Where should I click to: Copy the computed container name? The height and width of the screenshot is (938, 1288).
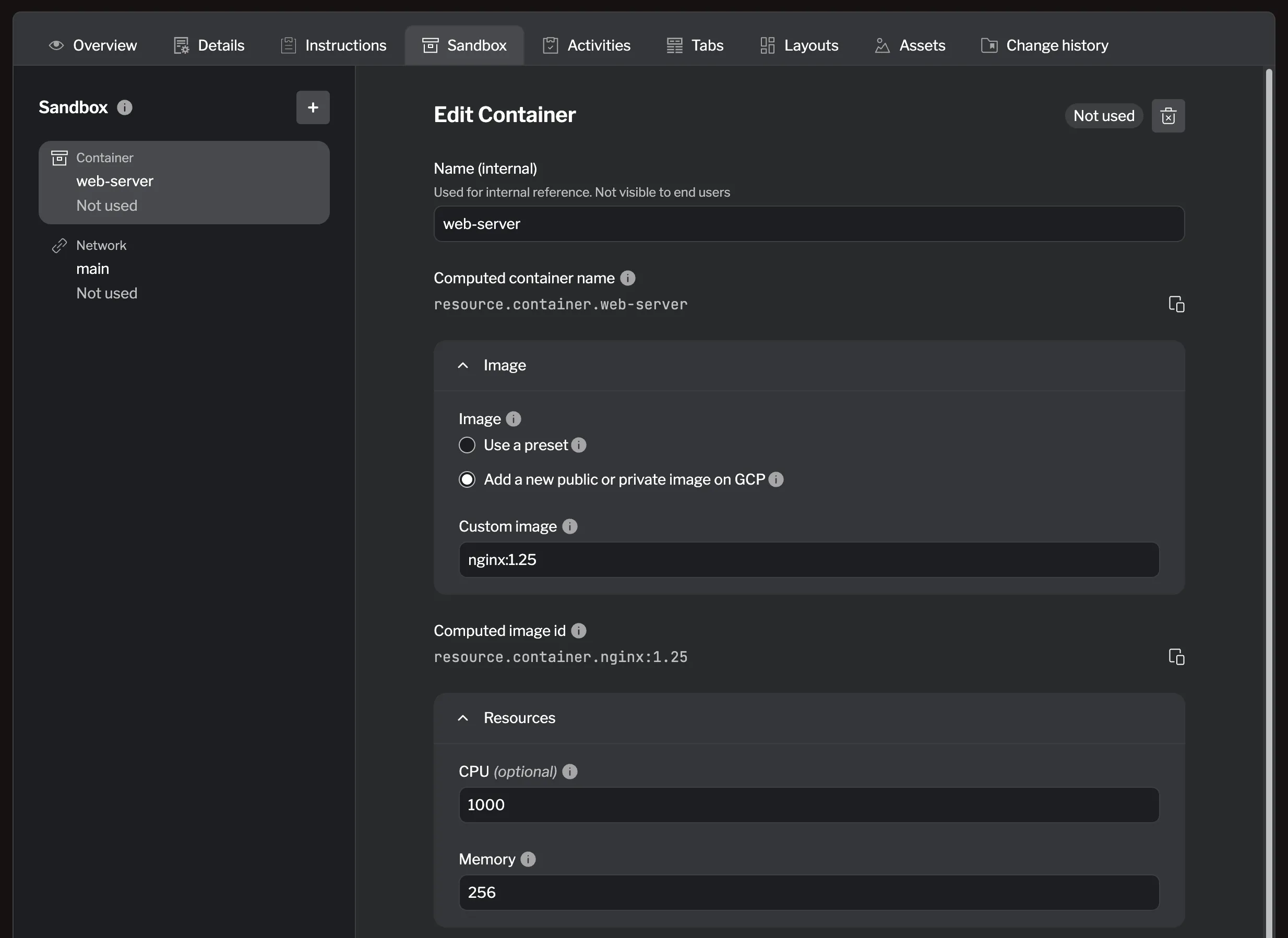coord(1177,304)
